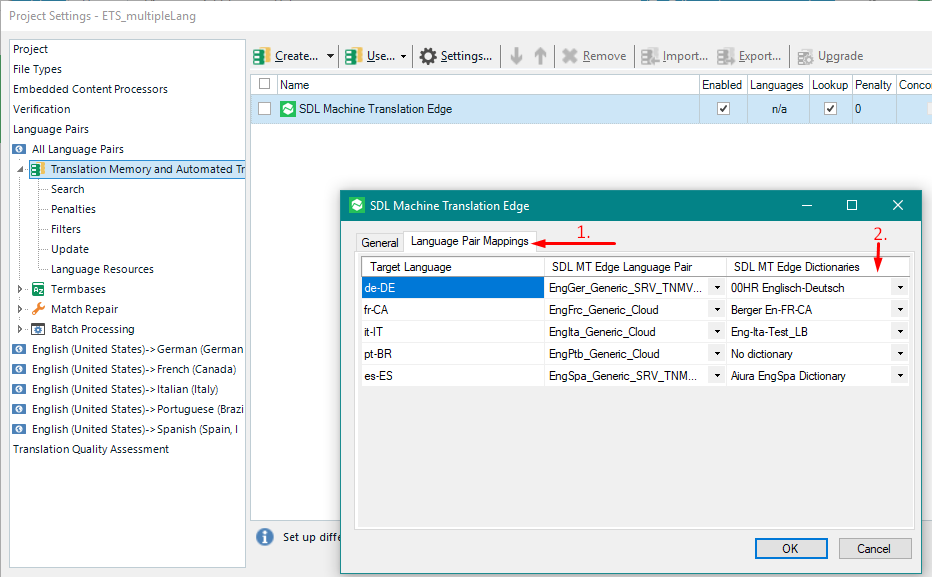Click the SDL MT Edge dialog title icon
The image size is (932, 577).
pos(357,206)
